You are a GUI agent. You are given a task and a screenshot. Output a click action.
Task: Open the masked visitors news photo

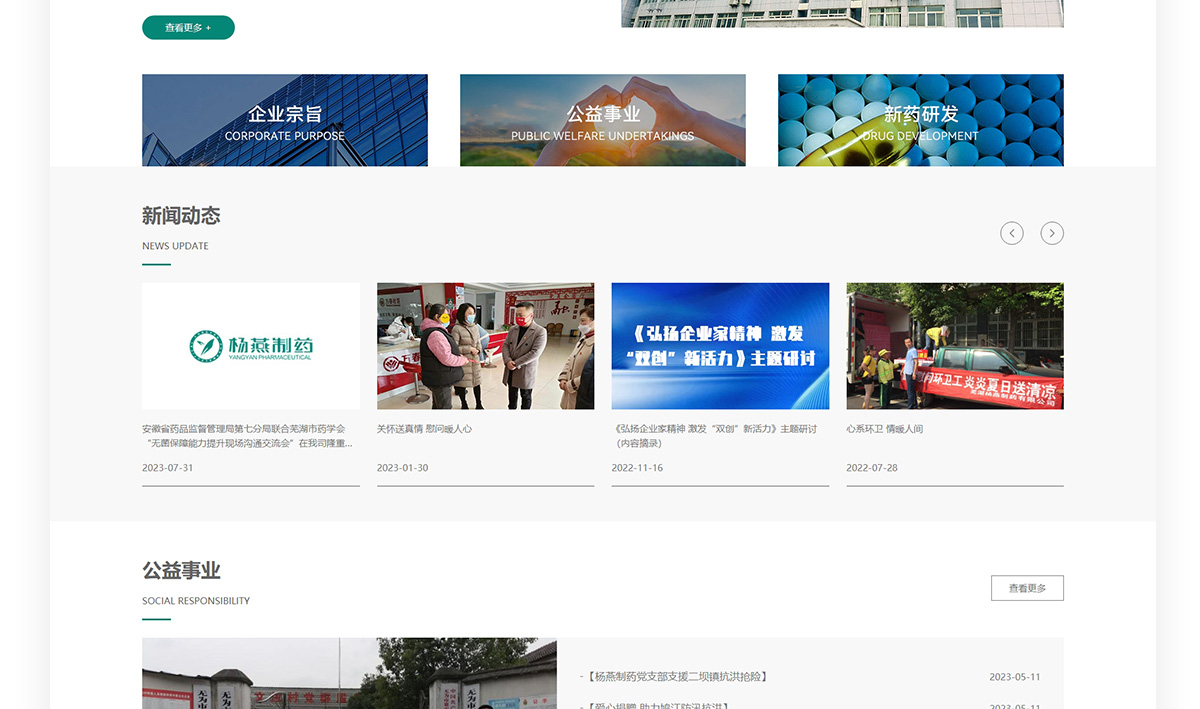(486, 346)
